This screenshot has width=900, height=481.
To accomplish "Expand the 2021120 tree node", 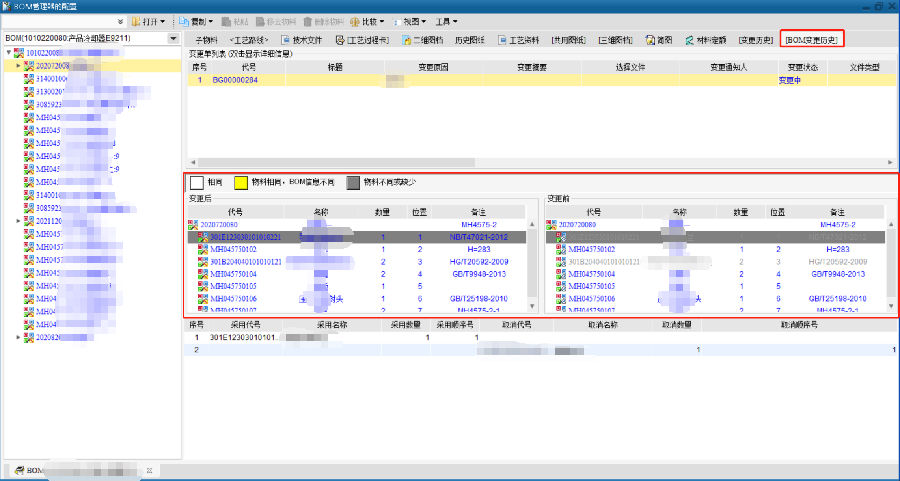I will click(18, 220).
